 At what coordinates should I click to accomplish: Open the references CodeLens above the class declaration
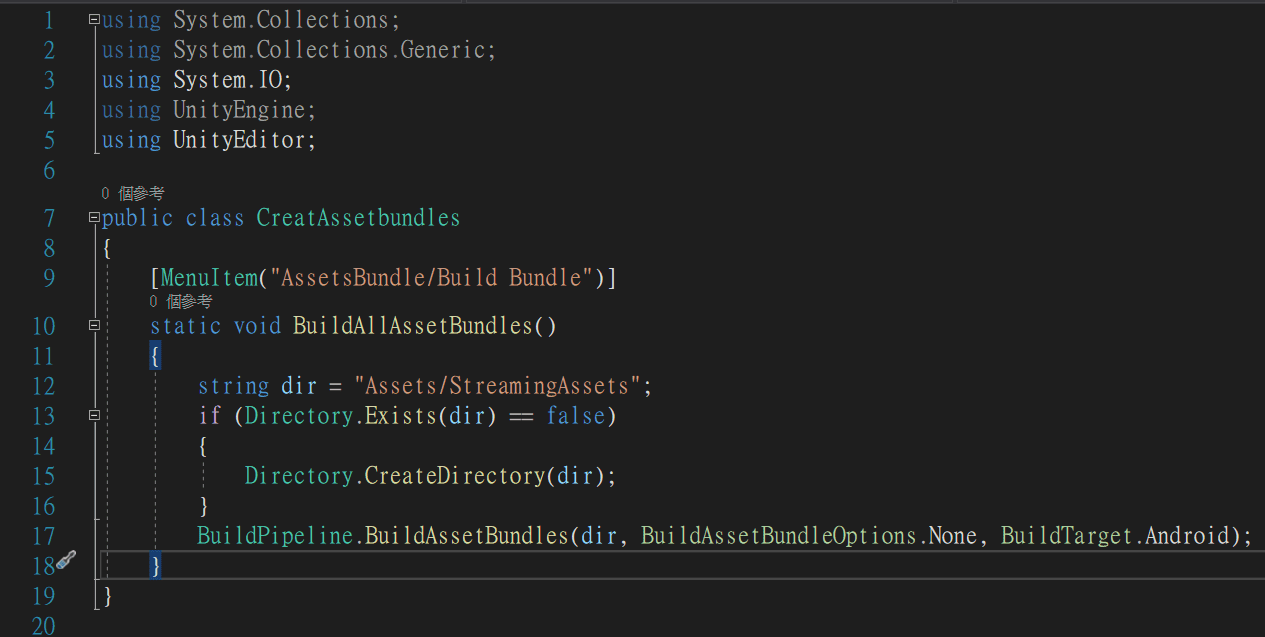pos(133,193)
